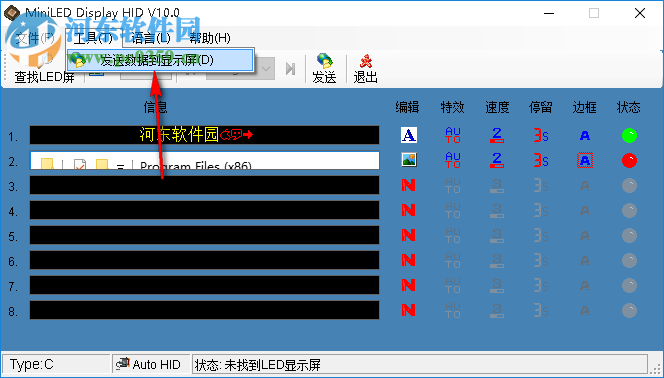
Task: Click the red N edit icon in row 3
Action: (408, 185)
